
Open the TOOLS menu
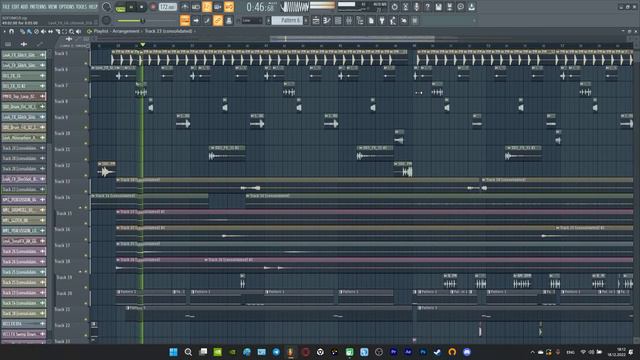point(82,7)
